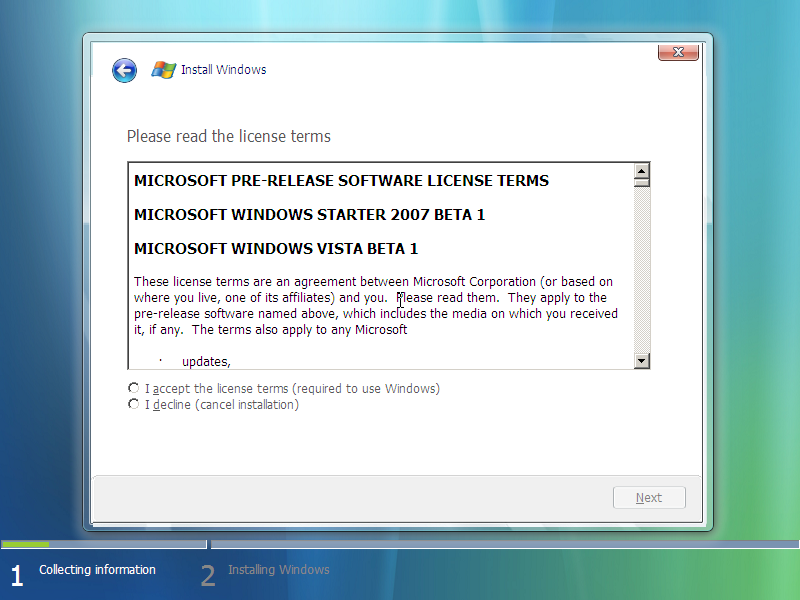
Task: Click "MICROSOFT PRE-RELEASE SOFTWARE LICENSE TERMS" heading
Action: pos(341,181)
